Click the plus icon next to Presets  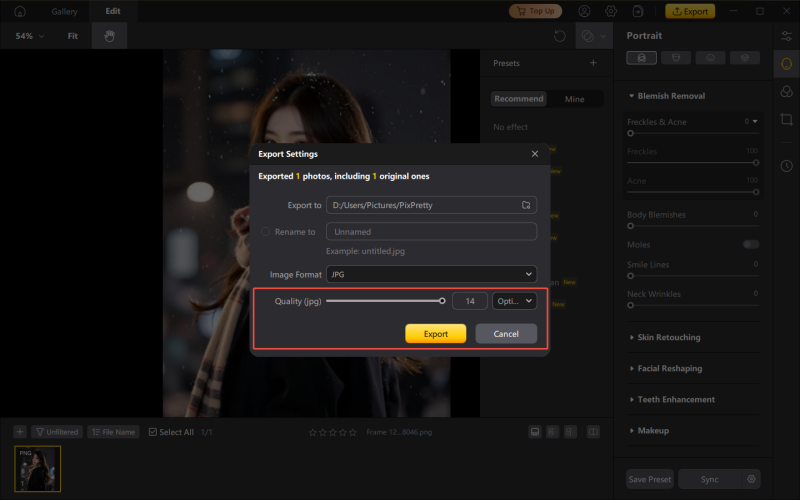point(593,63)
